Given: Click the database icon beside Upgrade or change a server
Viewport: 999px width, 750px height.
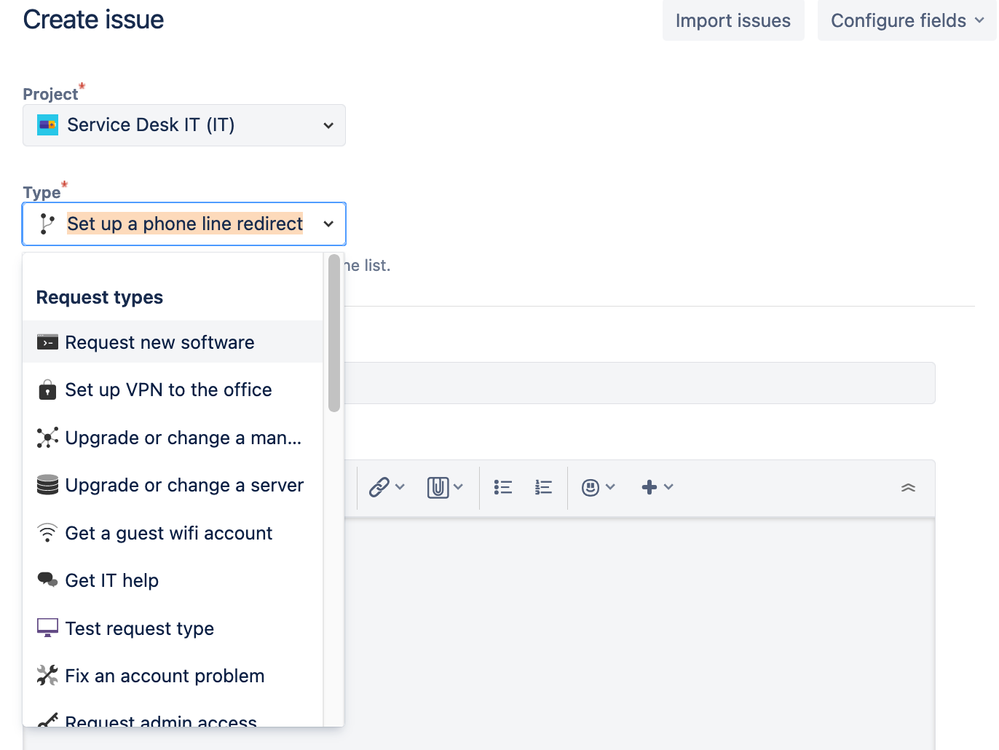Looking at the screenshot, I should click(48, 485).
